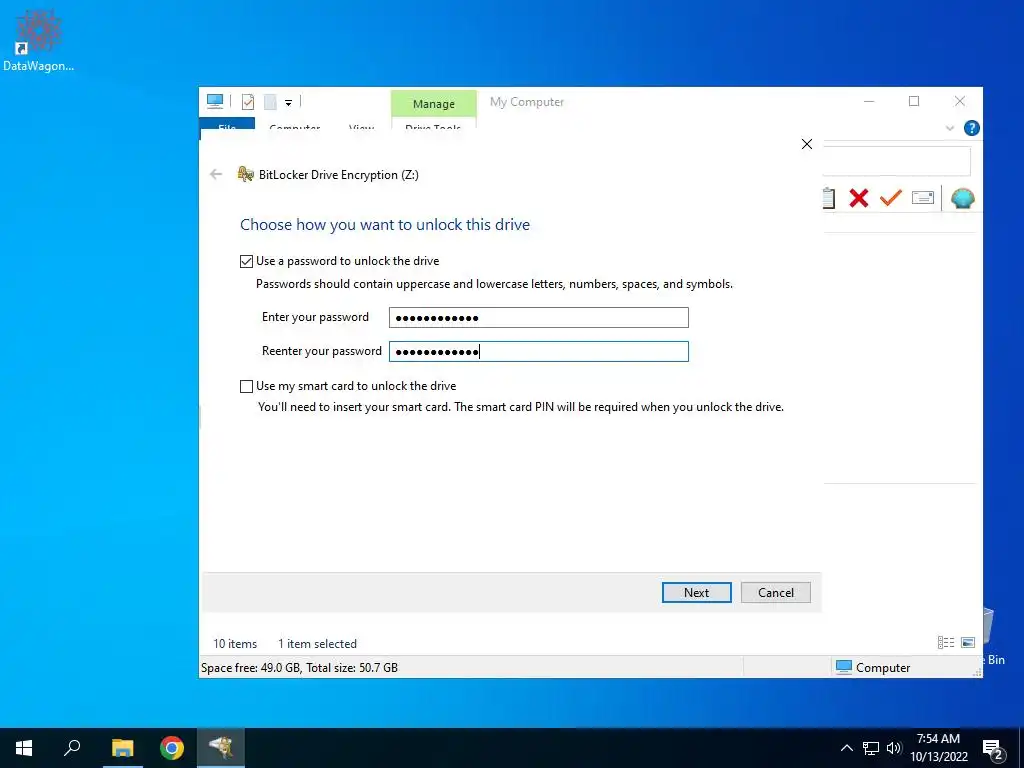Click the 'Enter your password' field

(539, 317)
